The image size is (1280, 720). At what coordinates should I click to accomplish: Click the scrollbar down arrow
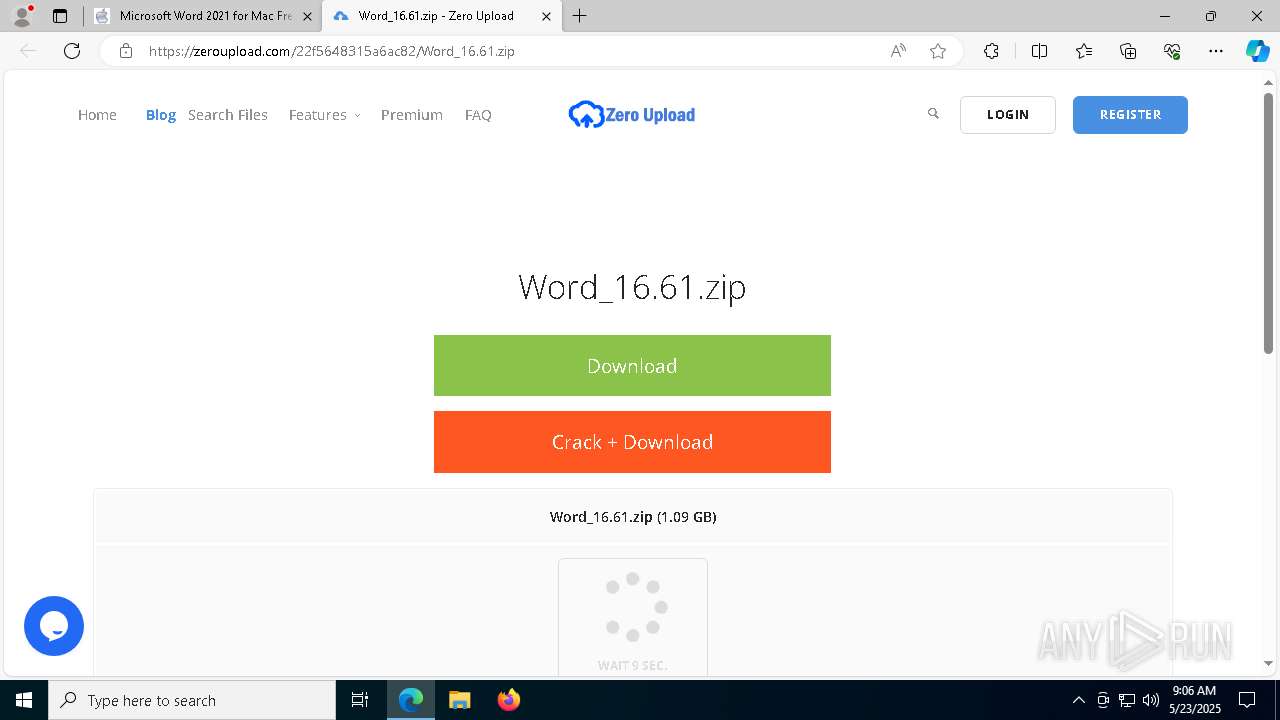click(x=1268, y=663)
